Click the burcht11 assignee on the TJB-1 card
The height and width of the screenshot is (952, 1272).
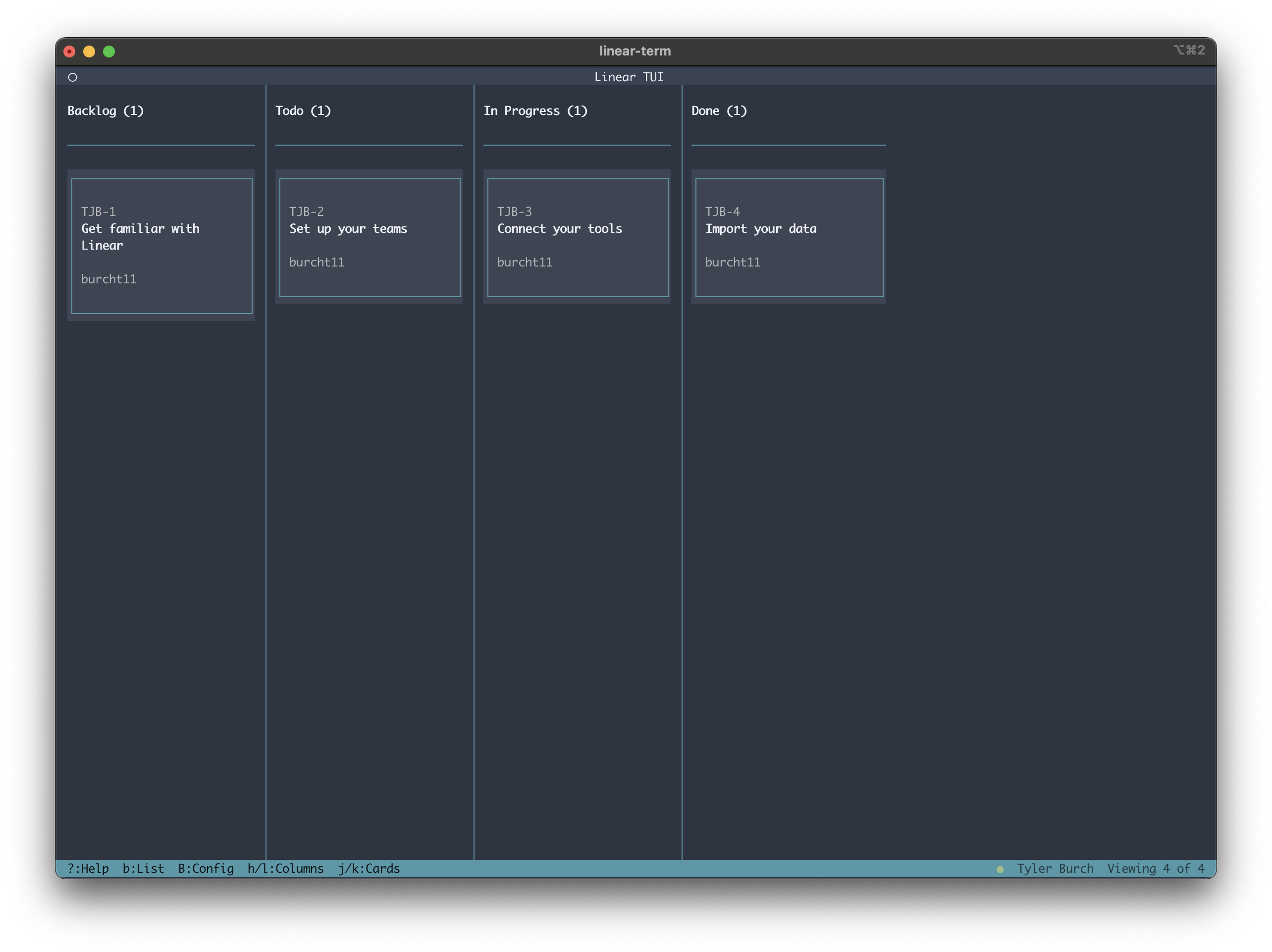(108, 279)
